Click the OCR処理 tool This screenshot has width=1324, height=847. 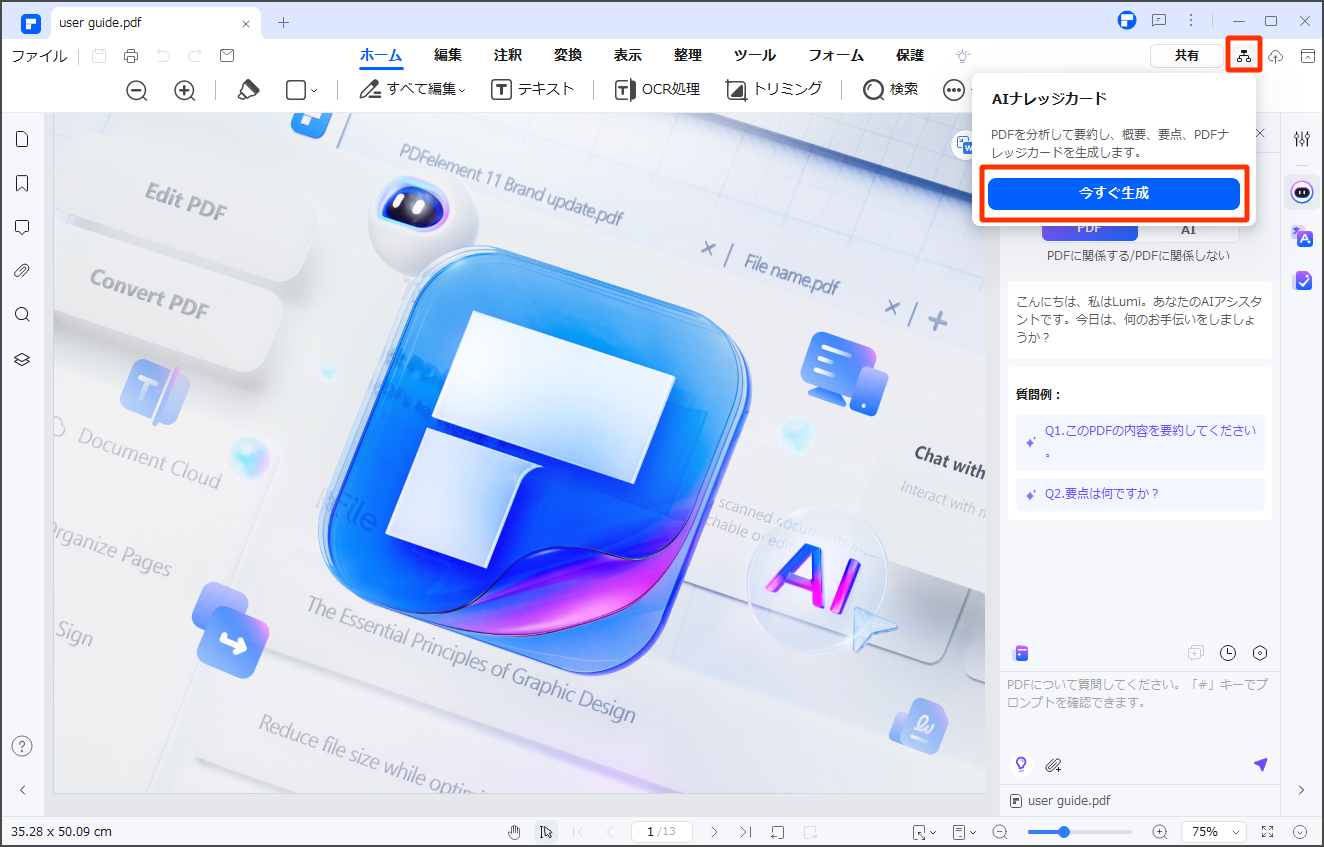pyautogui.click(x=657, y=90)
